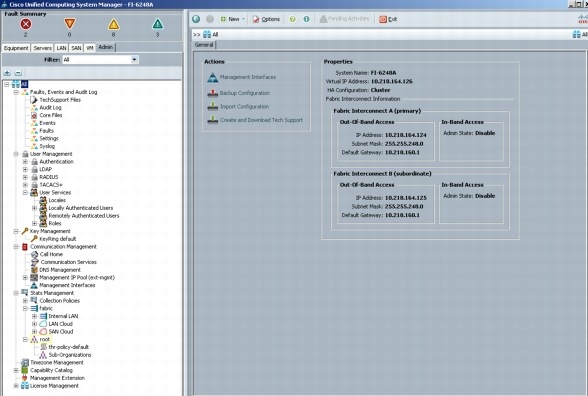
Task: Switch to the VM tab
Action: 90,48
